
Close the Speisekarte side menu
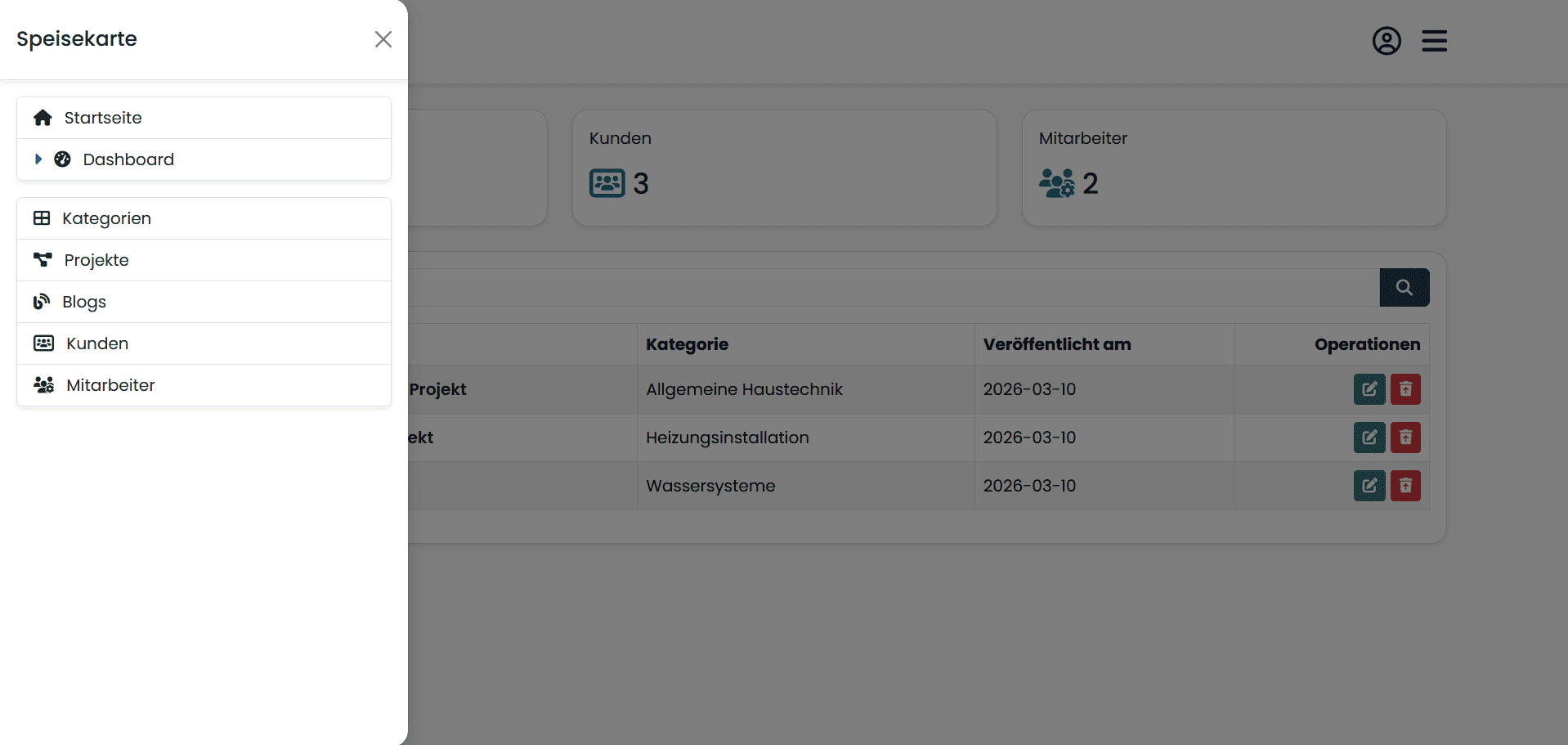click(383, 39)
